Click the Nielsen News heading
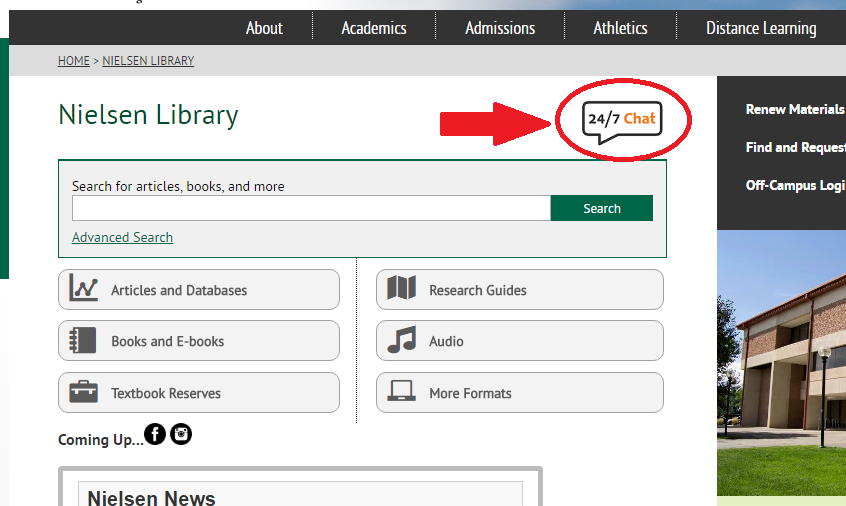The height and width of the screenshot is (506, 846). (152, 497)
